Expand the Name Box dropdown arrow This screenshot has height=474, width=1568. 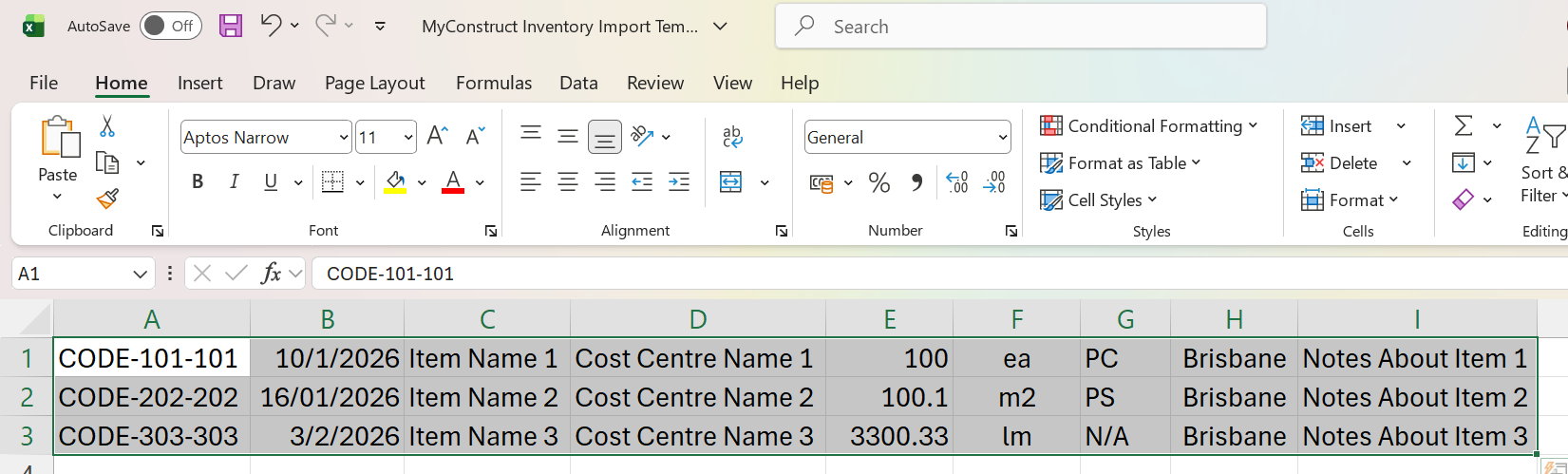[x=141, y=275]
